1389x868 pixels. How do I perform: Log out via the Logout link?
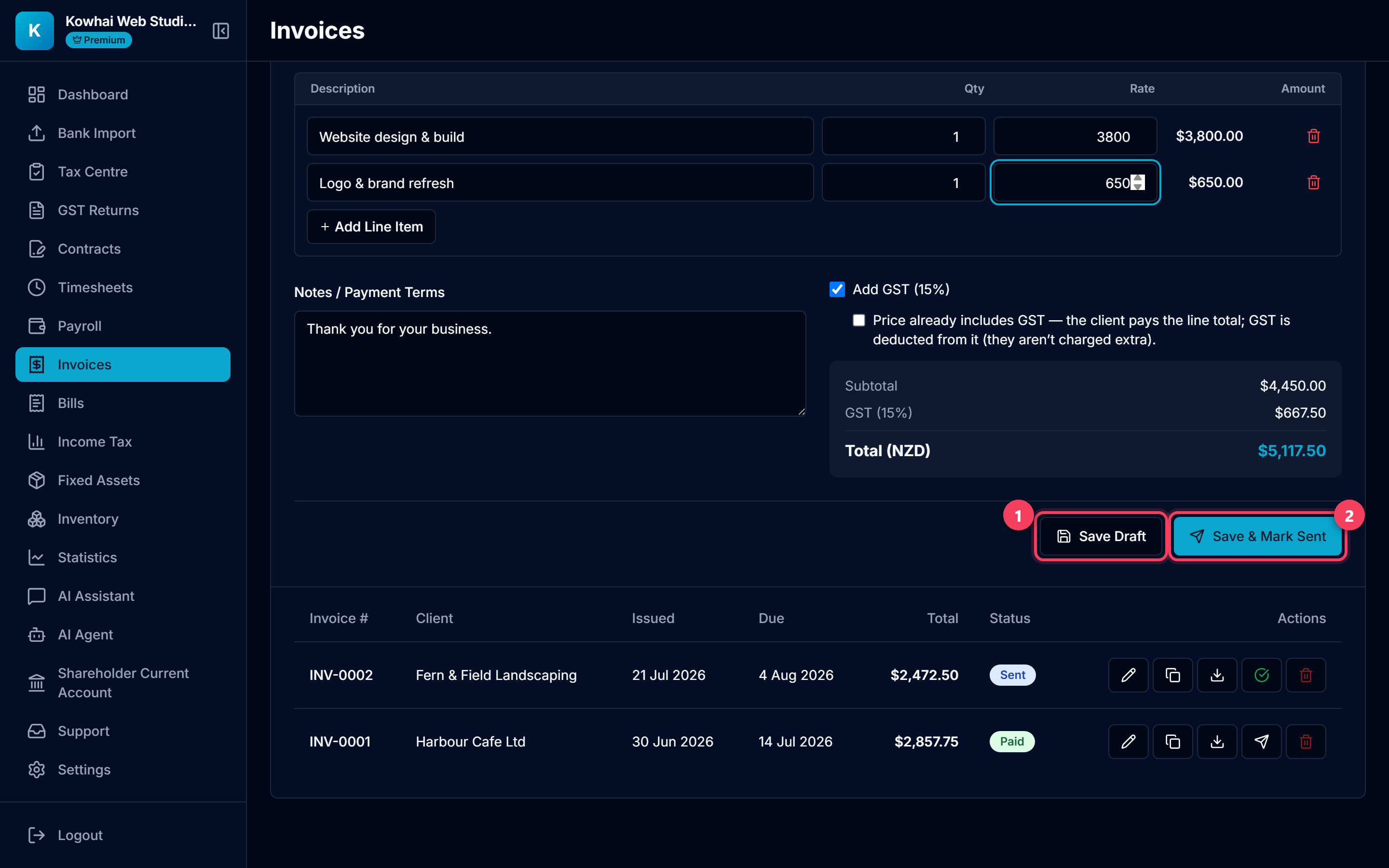point(123,835)
